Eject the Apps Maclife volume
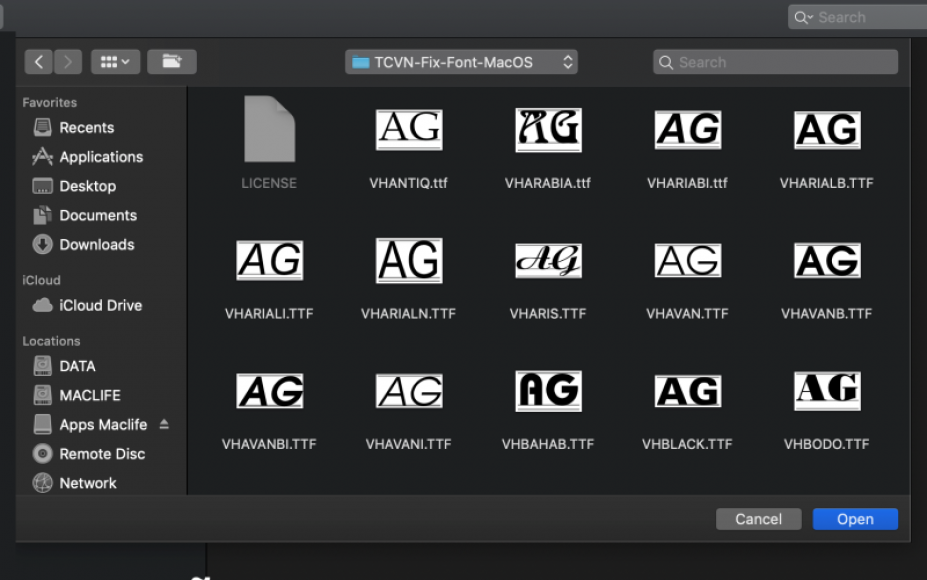Image resolution: width=927 pixels, height=580 pixels. pyautogui.click(x=164, y=424)
